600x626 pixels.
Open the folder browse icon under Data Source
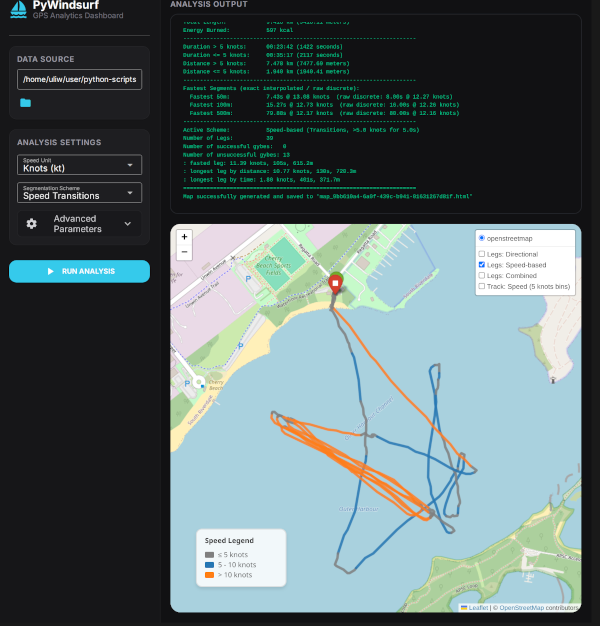pos(26,103)
